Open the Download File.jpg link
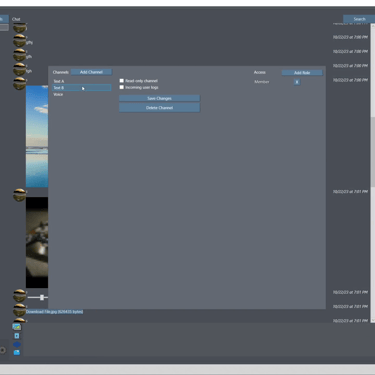 (54, 312)
